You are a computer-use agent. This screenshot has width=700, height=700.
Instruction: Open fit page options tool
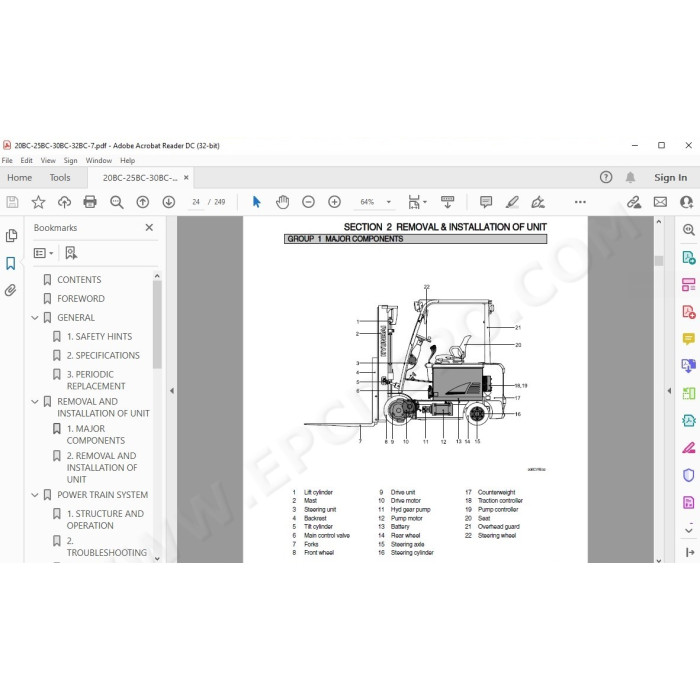click(417, 202)
